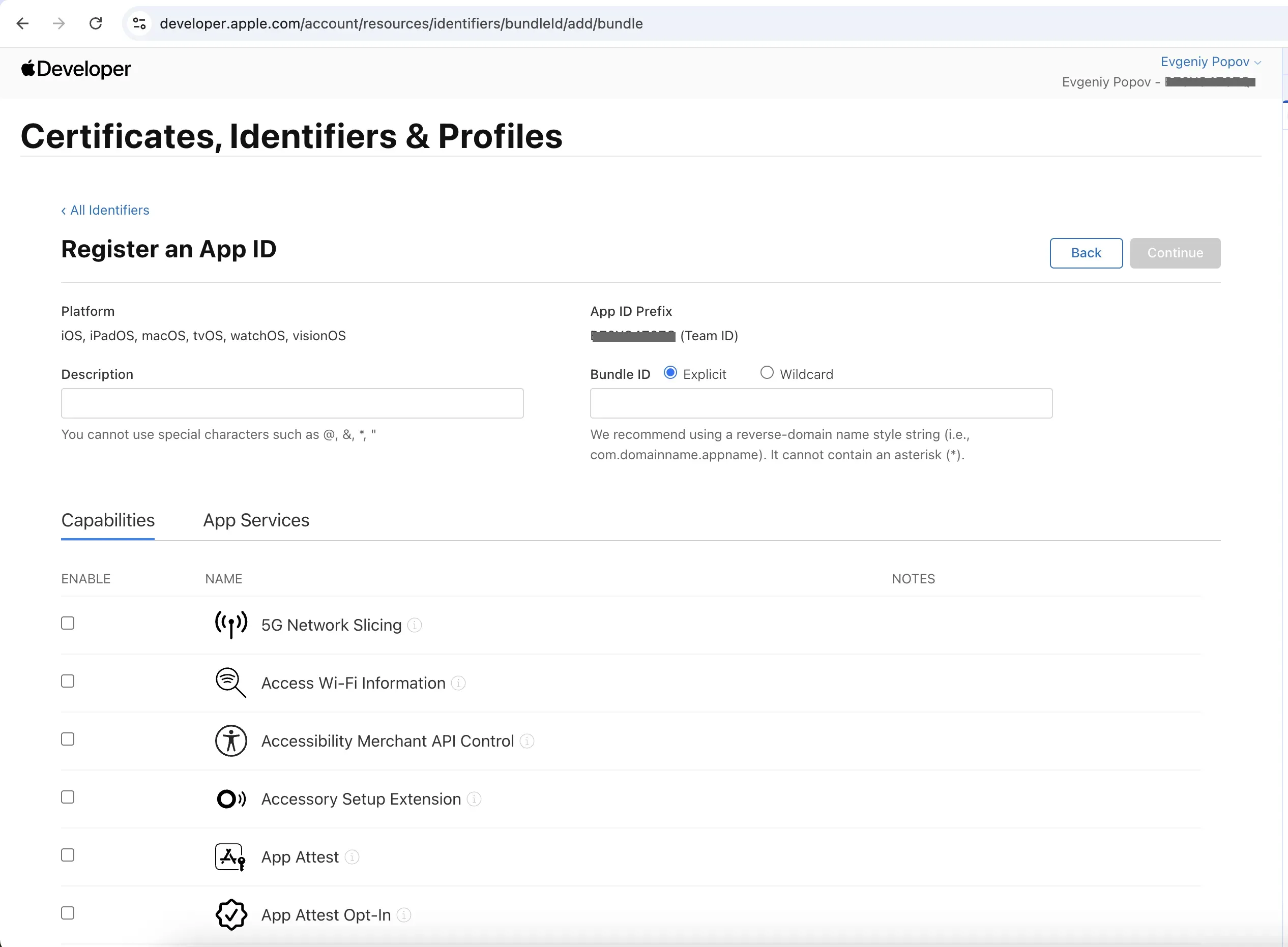Click the 'Access Wi-Fi Information' label
The width and height of the screenshot is (1288, 947).
pyautogui.click(x=353, y=683)
